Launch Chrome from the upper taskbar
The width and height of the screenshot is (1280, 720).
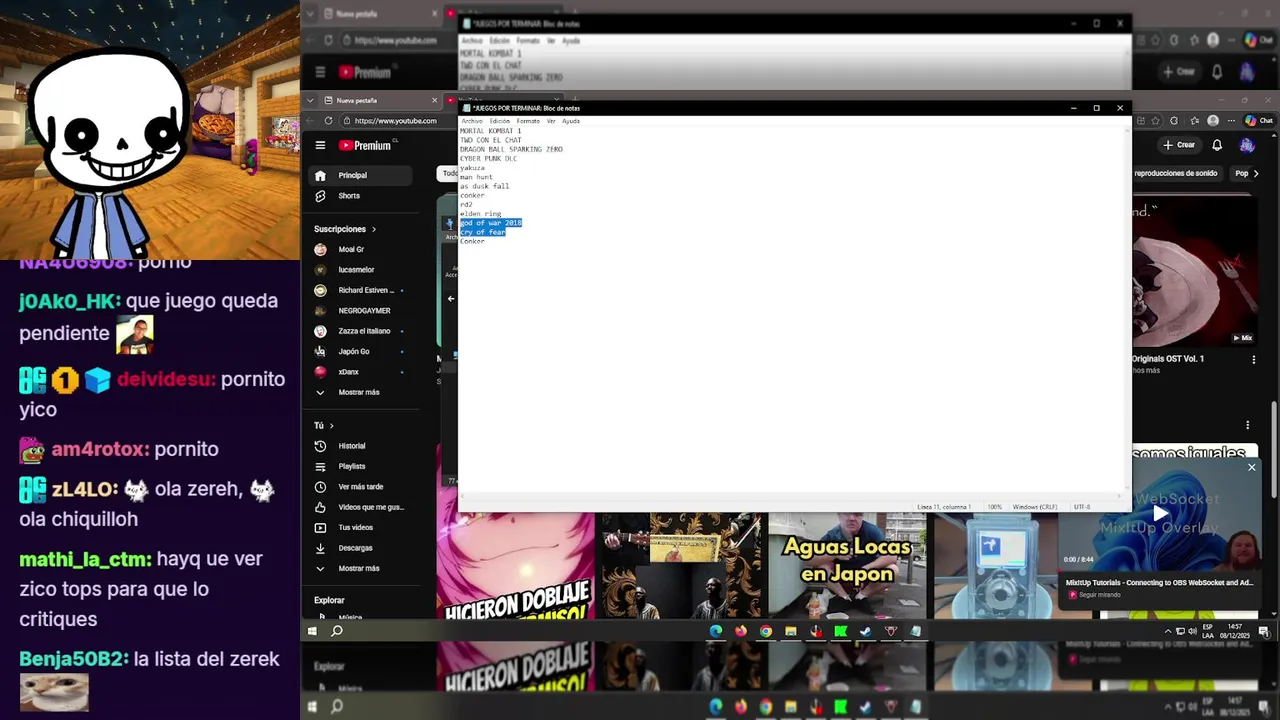[x=766, y=631]
